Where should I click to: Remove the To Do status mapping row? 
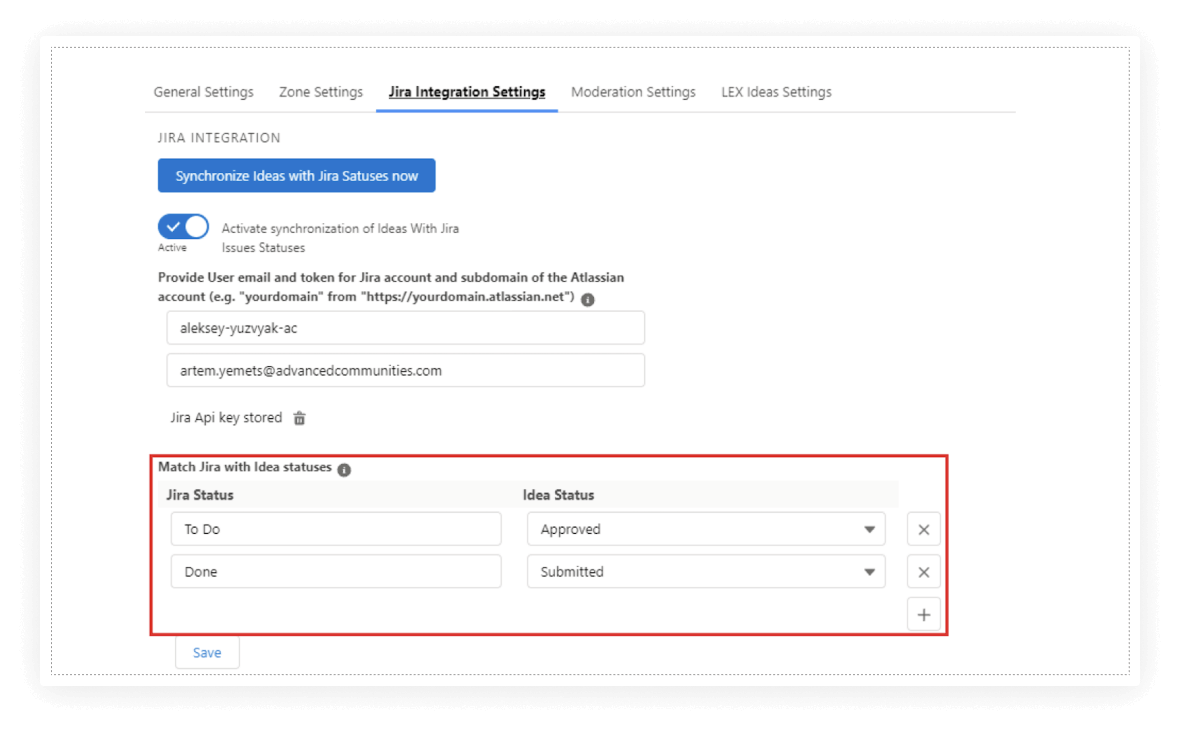[923, 529]
